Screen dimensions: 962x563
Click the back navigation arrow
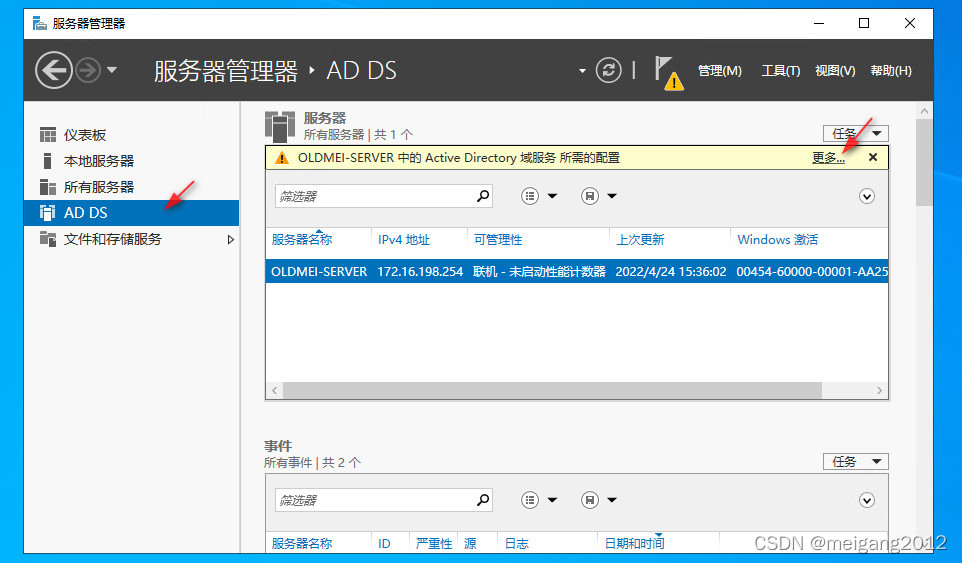point(53,70)
